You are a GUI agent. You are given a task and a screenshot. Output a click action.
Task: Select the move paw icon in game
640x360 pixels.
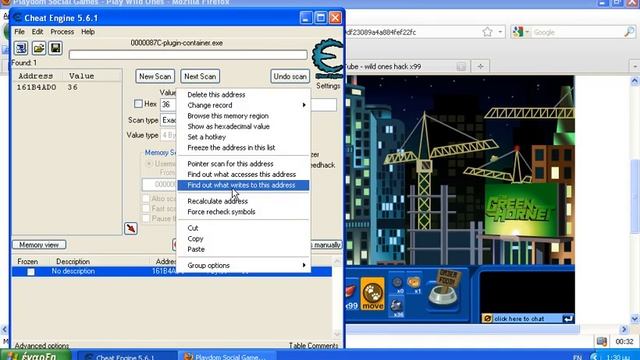click(372, 293)
